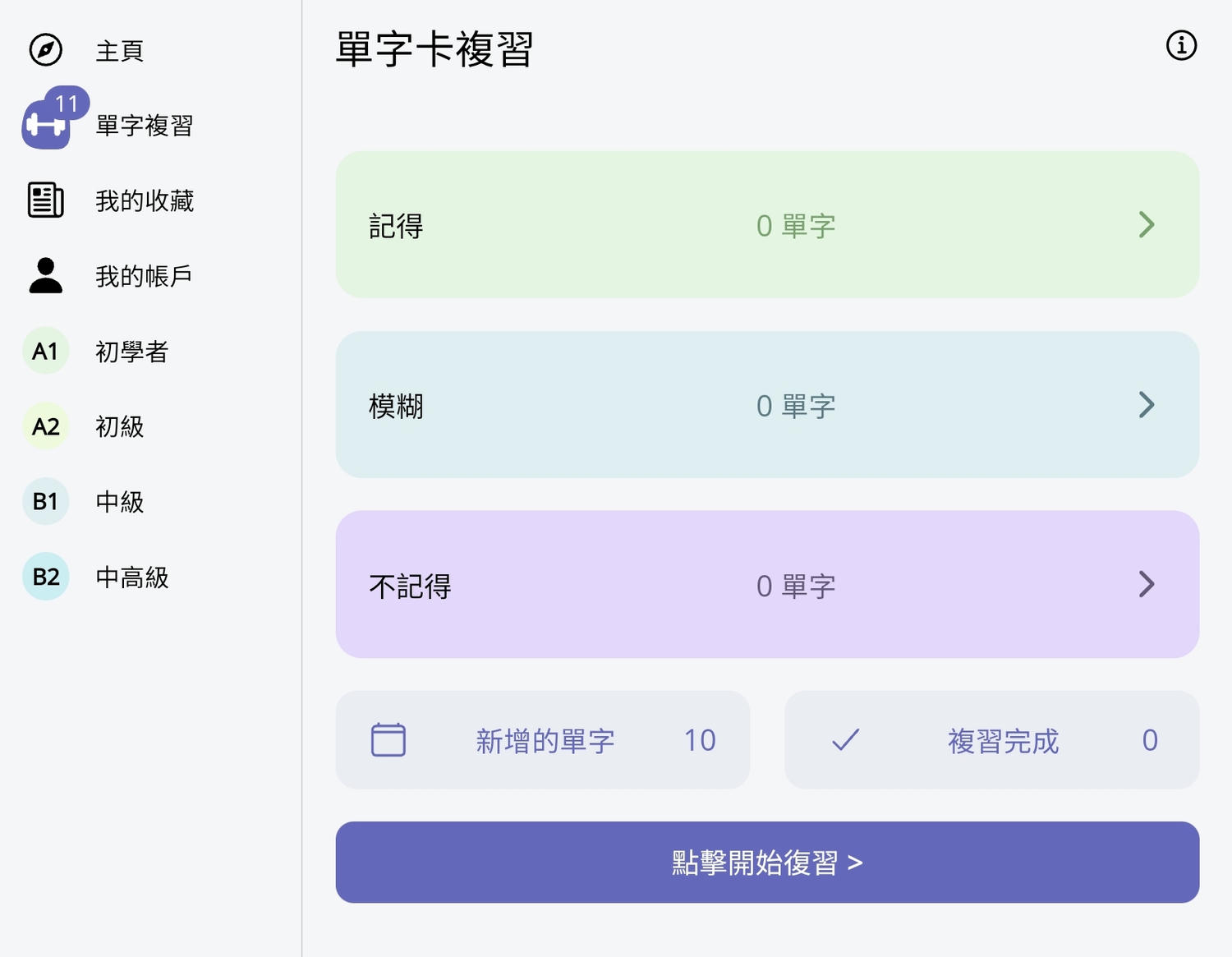Click the 0 單字 count in 不記得
1232x957 pixels.
(796, 586)
